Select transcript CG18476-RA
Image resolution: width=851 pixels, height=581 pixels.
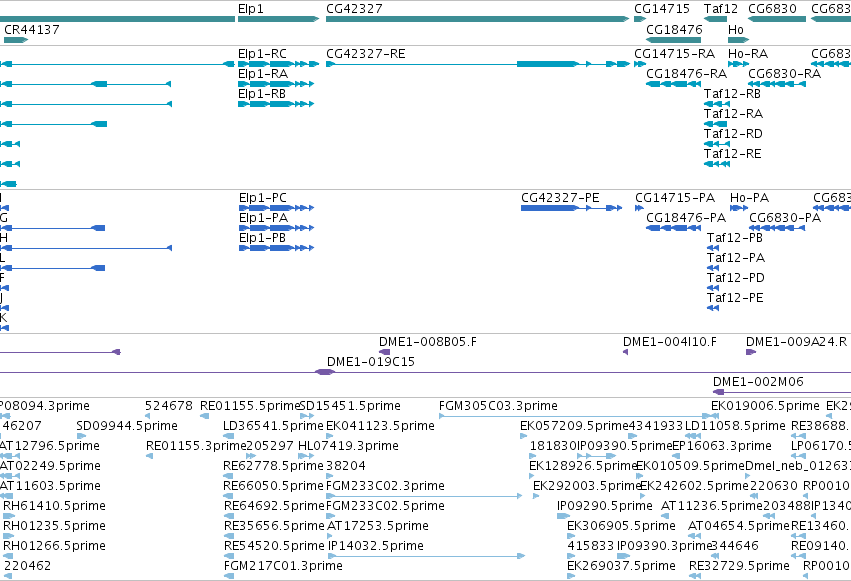coord(674,84)
